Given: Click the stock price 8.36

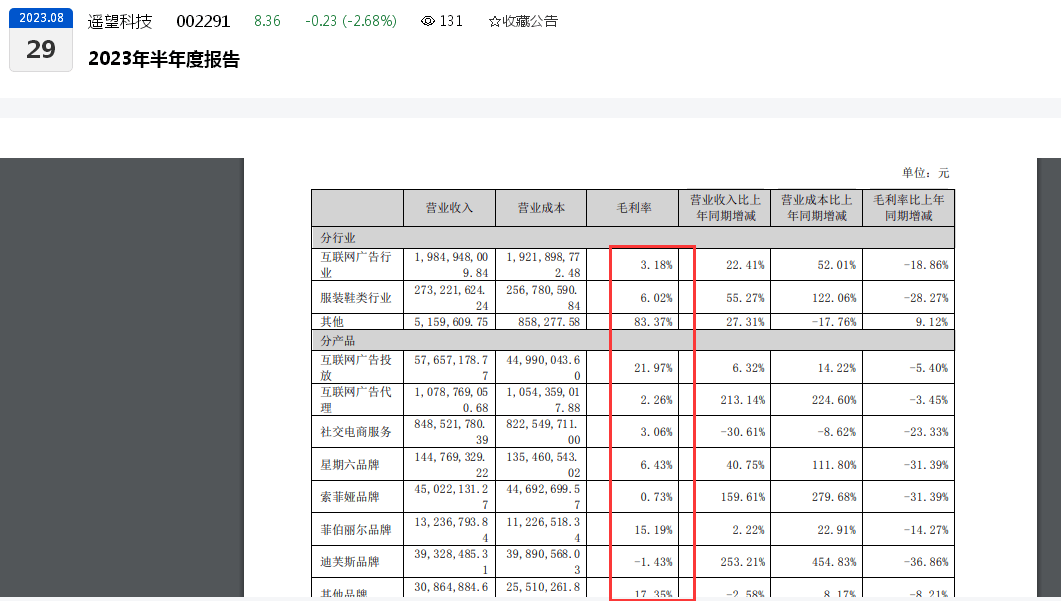Looking at the screenshot, I should [x=267, y=22].
